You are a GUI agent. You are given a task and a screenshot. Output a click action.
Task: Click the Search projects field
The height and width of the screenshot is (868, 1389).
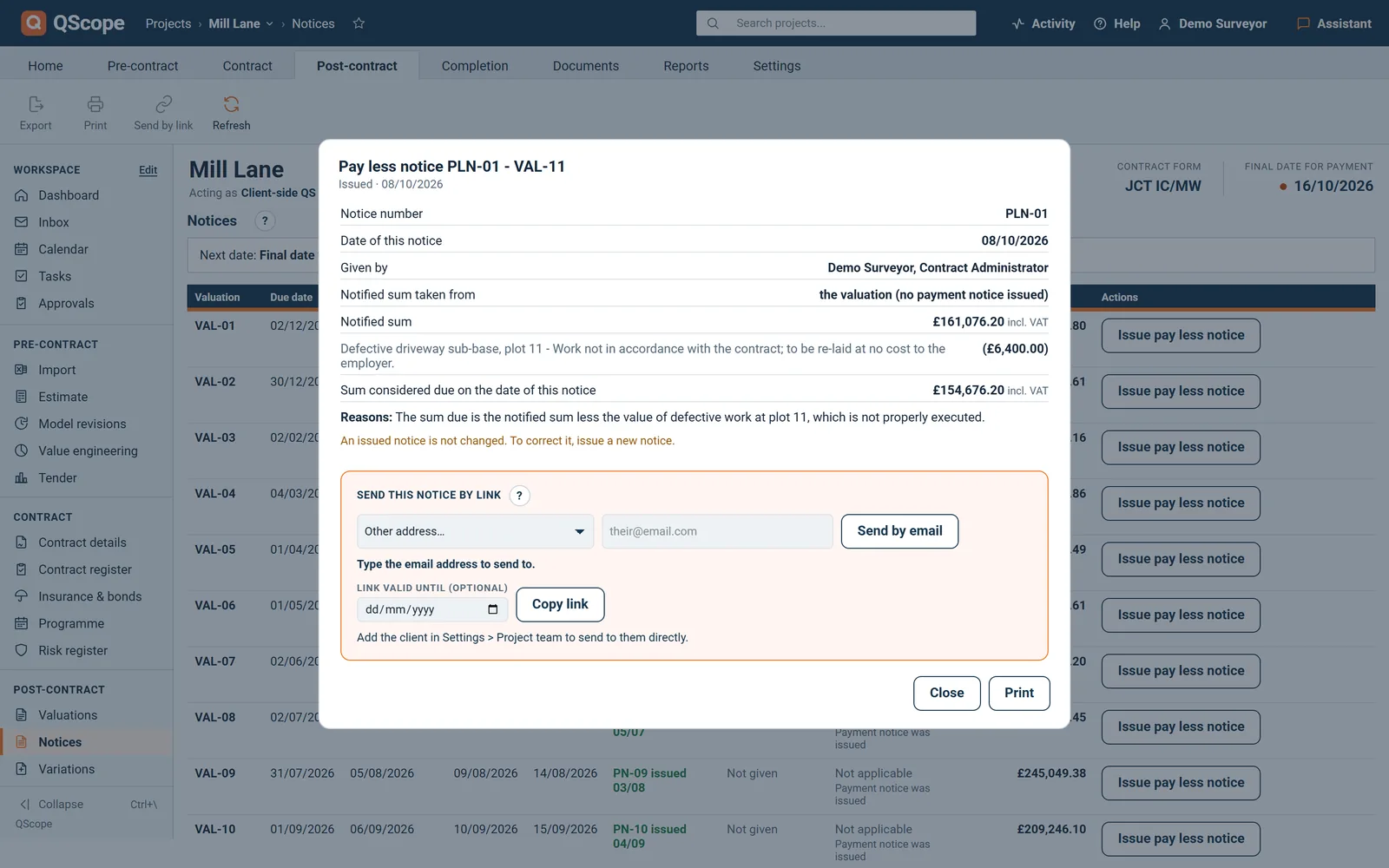836,23
